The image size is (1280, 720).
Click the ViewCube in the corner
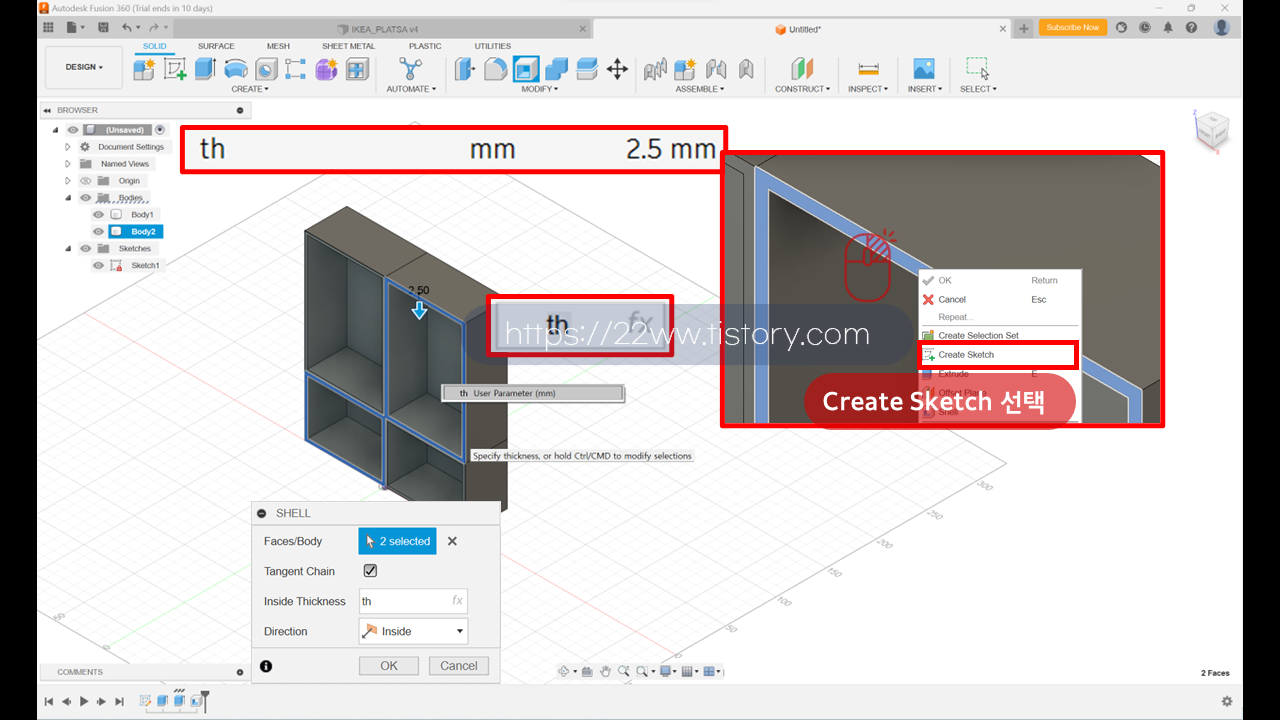coord(1211,129)
